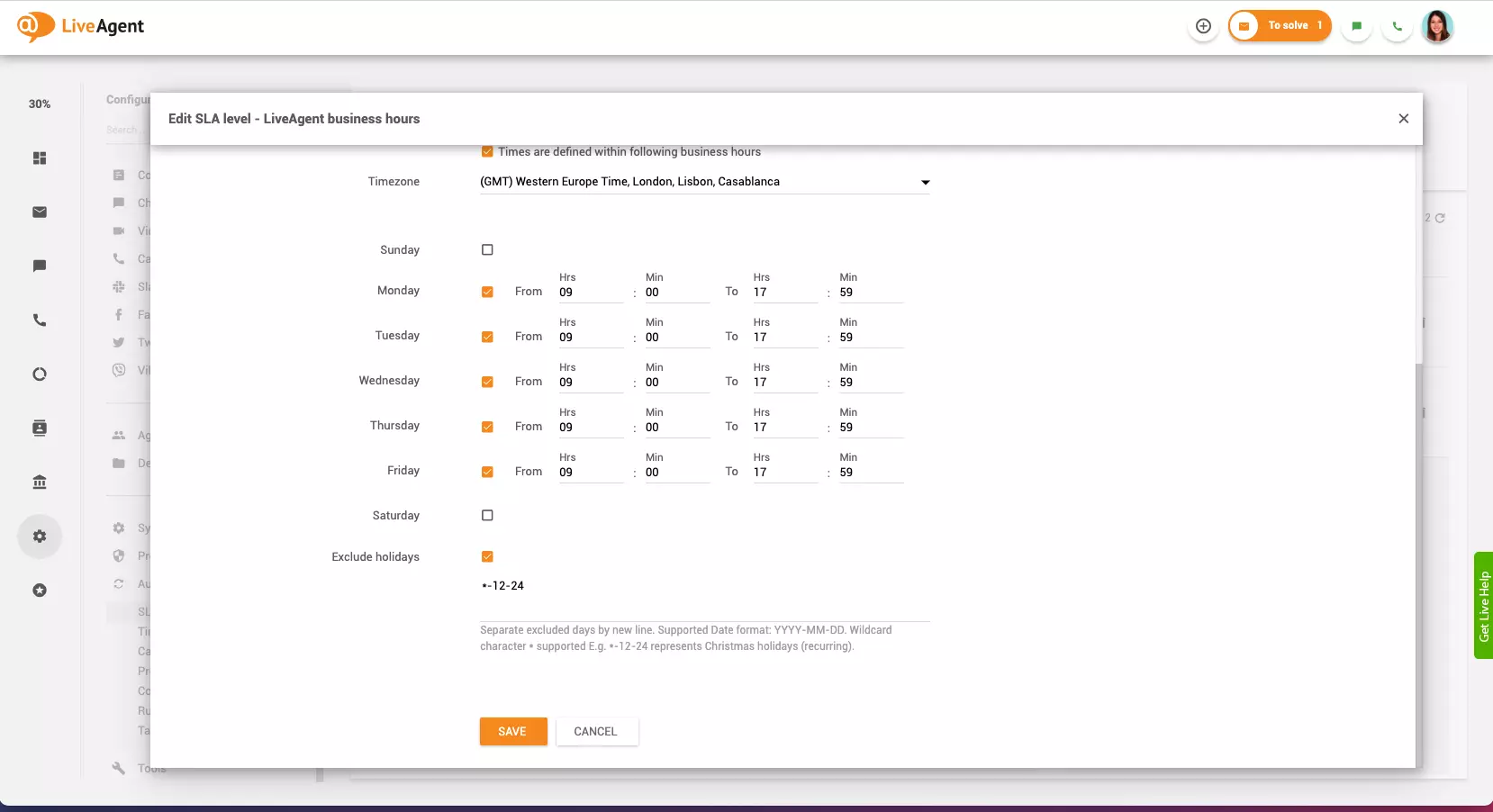Uncheck the Monday business hours checkbox
1493x812 pixels.
487,292
